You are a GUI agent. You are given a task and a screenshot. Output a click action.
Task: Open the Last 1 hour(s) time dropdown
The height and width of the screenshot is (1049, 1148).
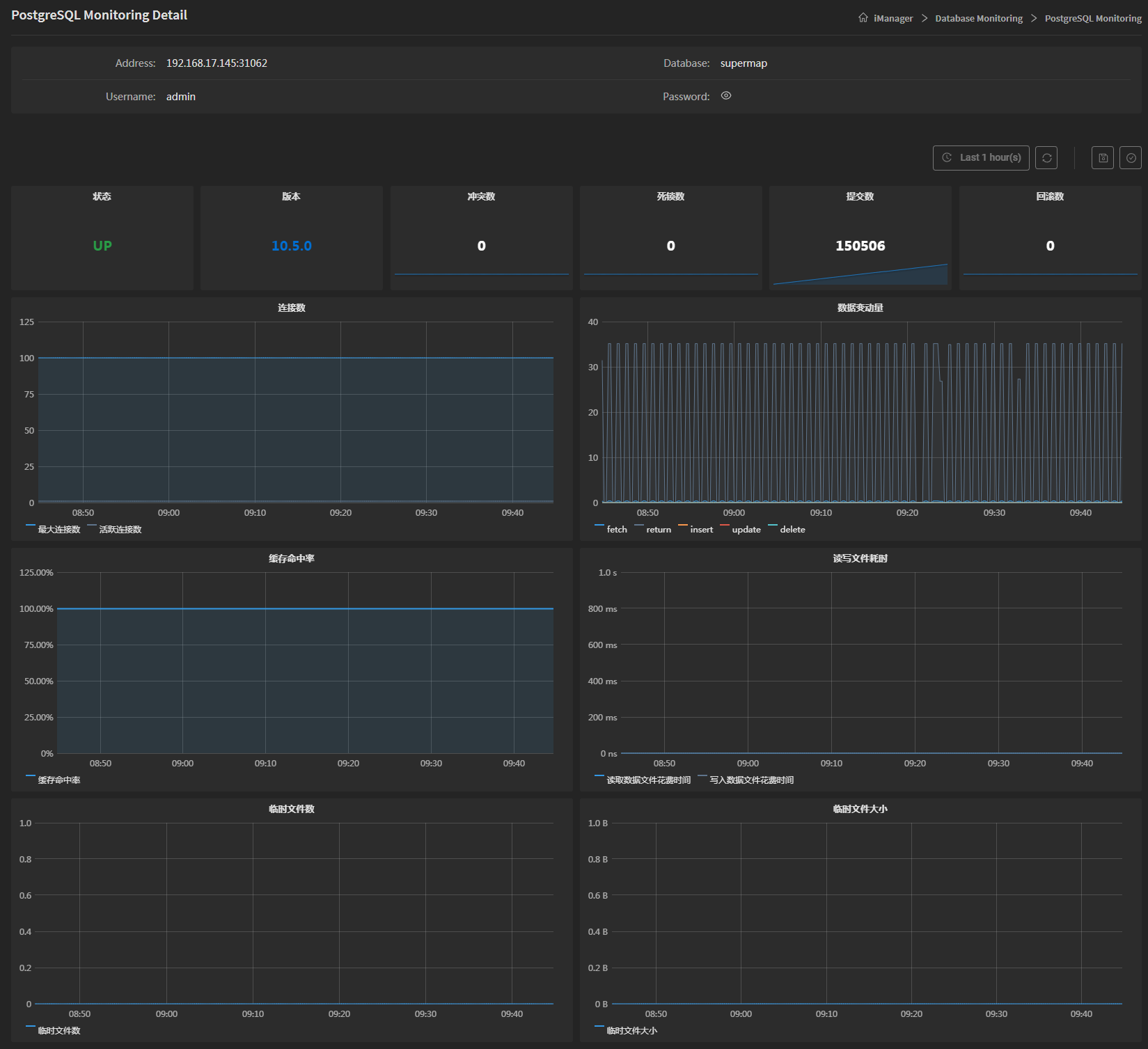coord(989,157)
